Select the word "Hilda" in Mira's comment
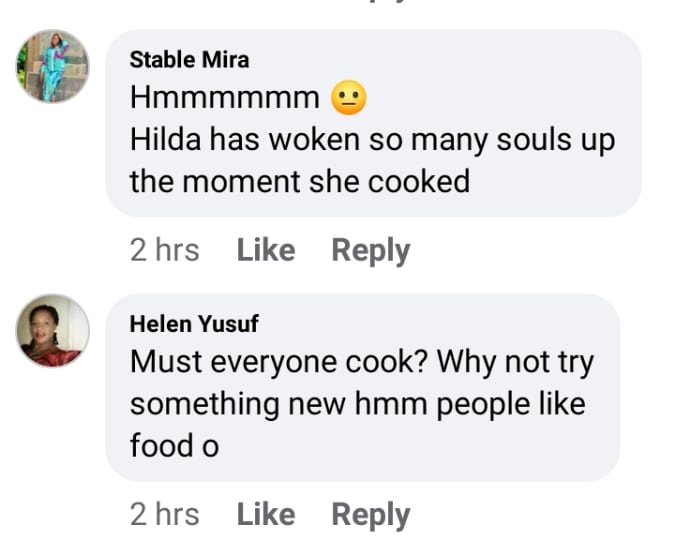Screen dimensions: 675x545 pyautogui.click(x=164, y=140)
